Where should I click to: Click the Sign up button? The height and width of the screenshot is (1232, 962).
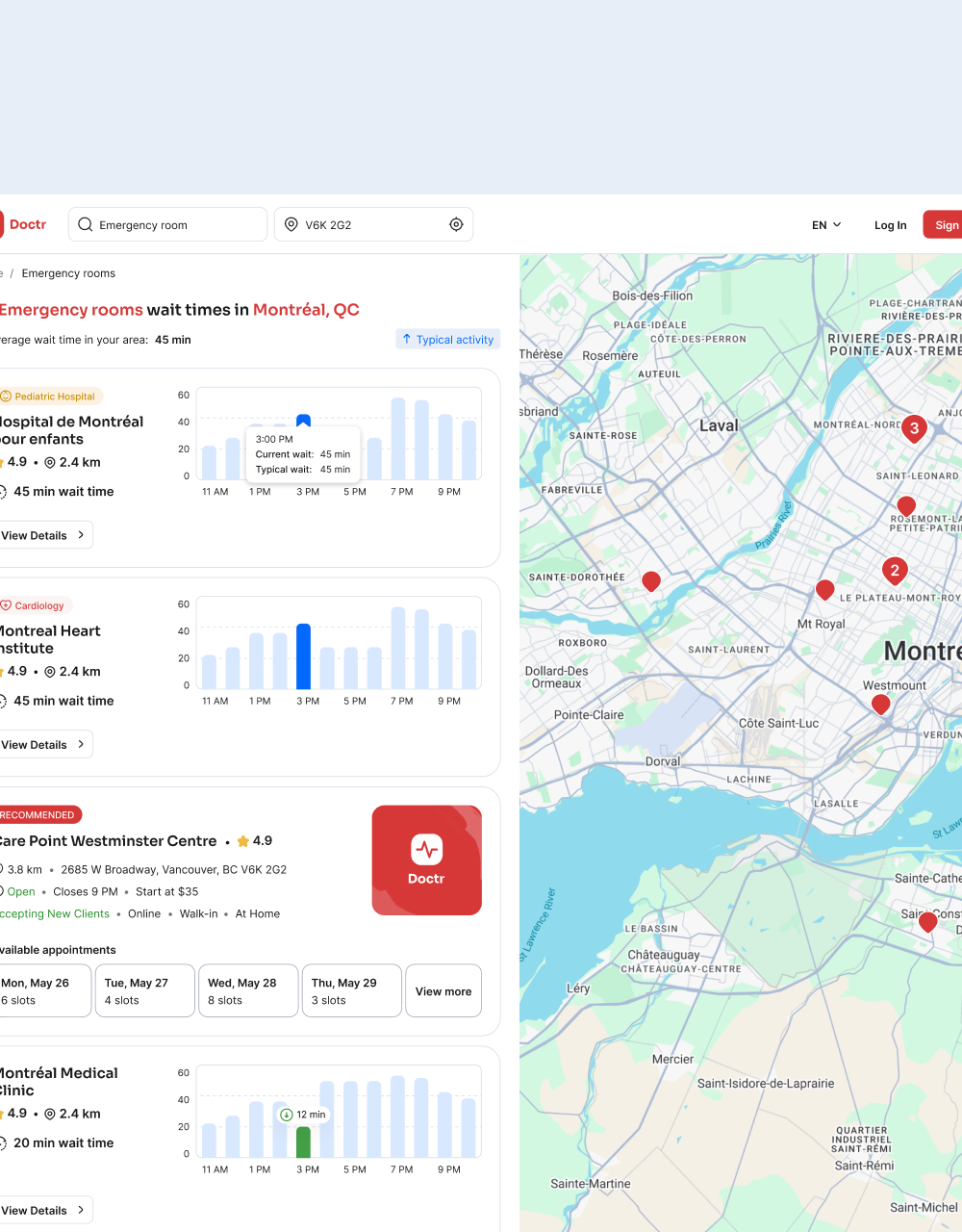click(x=943, y=224)
